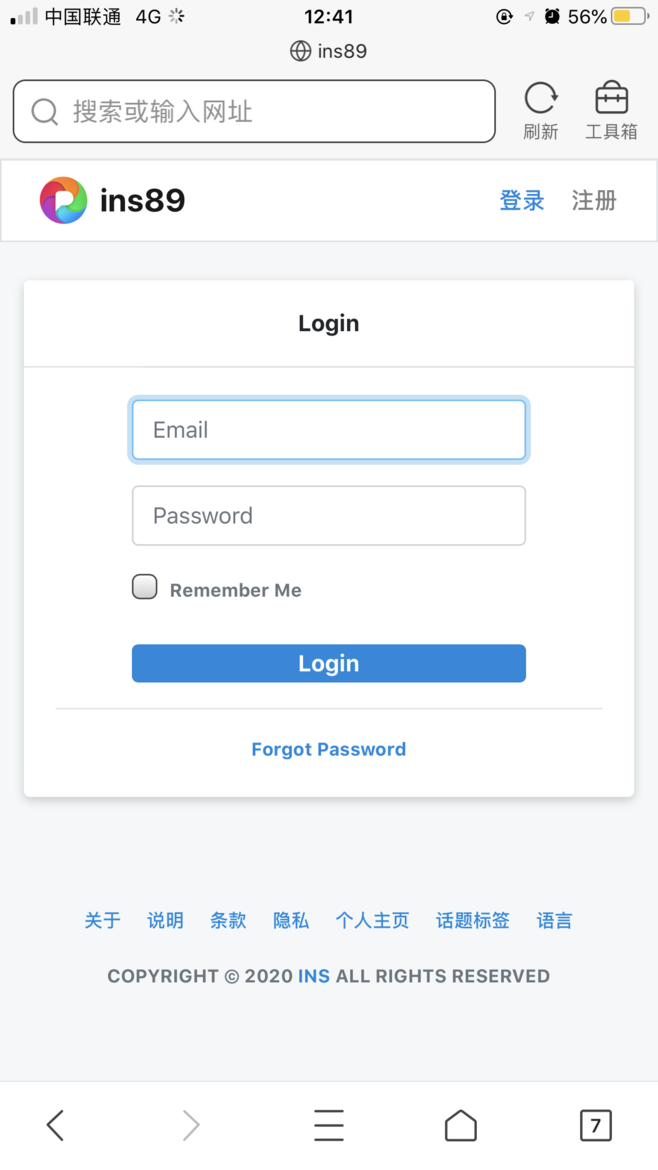Open the browser hamburger menu
This screenshot has height=1170, width=658.
(x=329, y=1125)
